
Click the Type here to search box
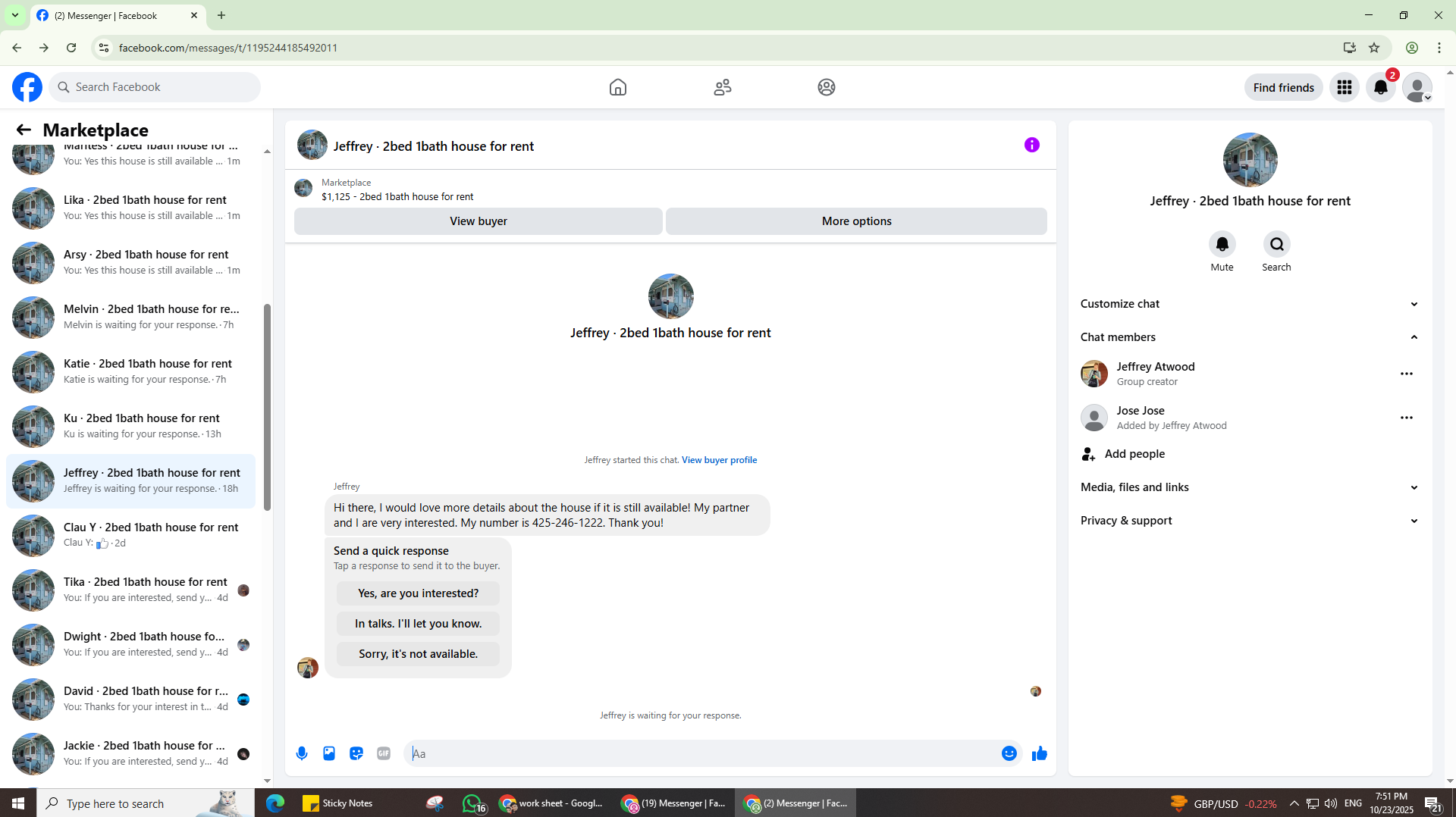(146, 803)
